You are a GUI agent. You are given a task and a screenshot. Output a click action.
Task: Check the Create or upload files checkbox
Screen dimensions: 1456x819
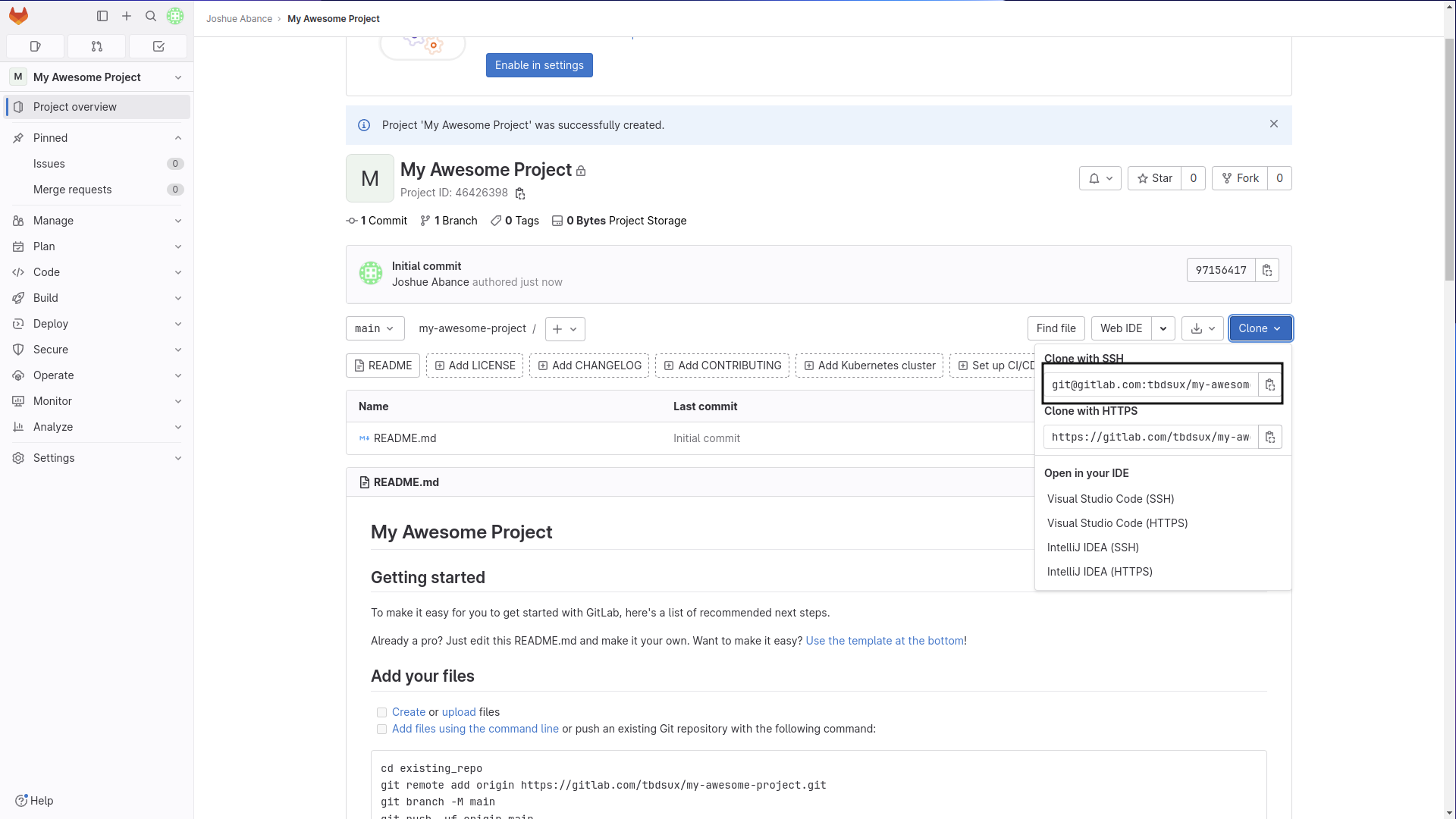381,713
